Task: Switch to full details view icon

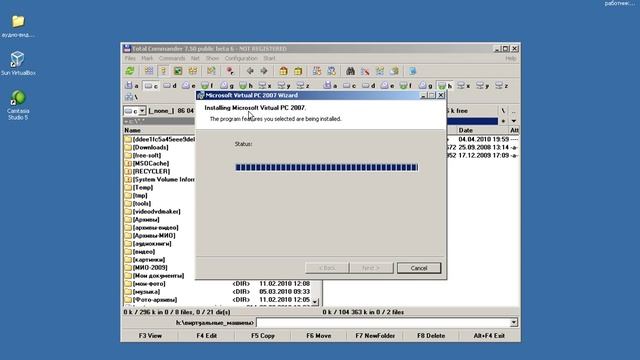Action: (163, 71)
